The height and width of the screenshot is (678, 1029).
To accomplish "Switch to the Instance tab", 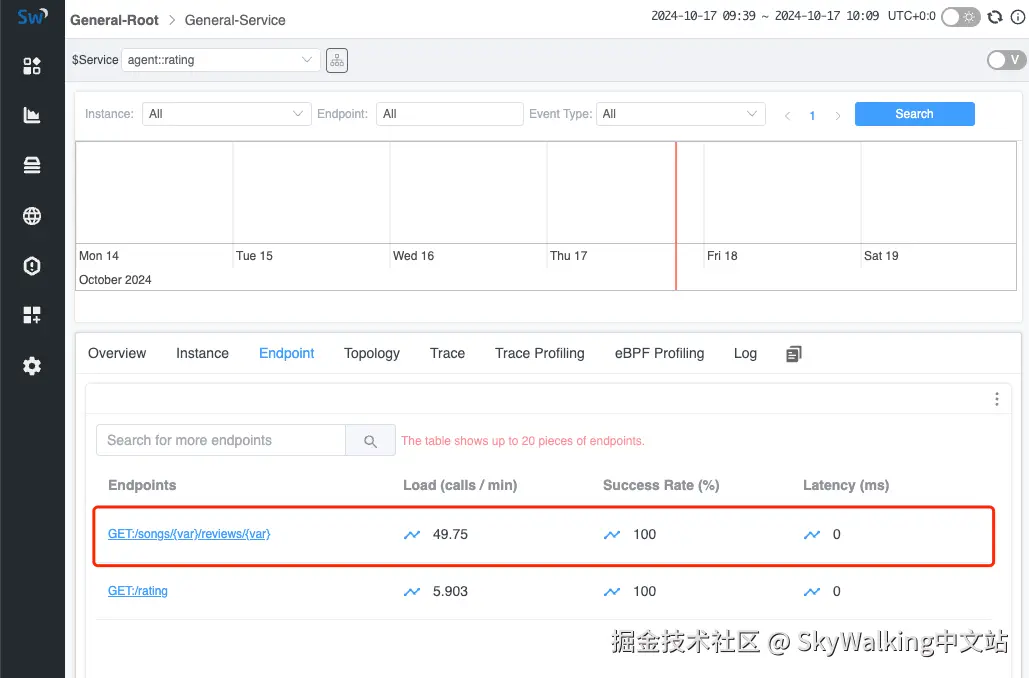I will click(202, 353).
